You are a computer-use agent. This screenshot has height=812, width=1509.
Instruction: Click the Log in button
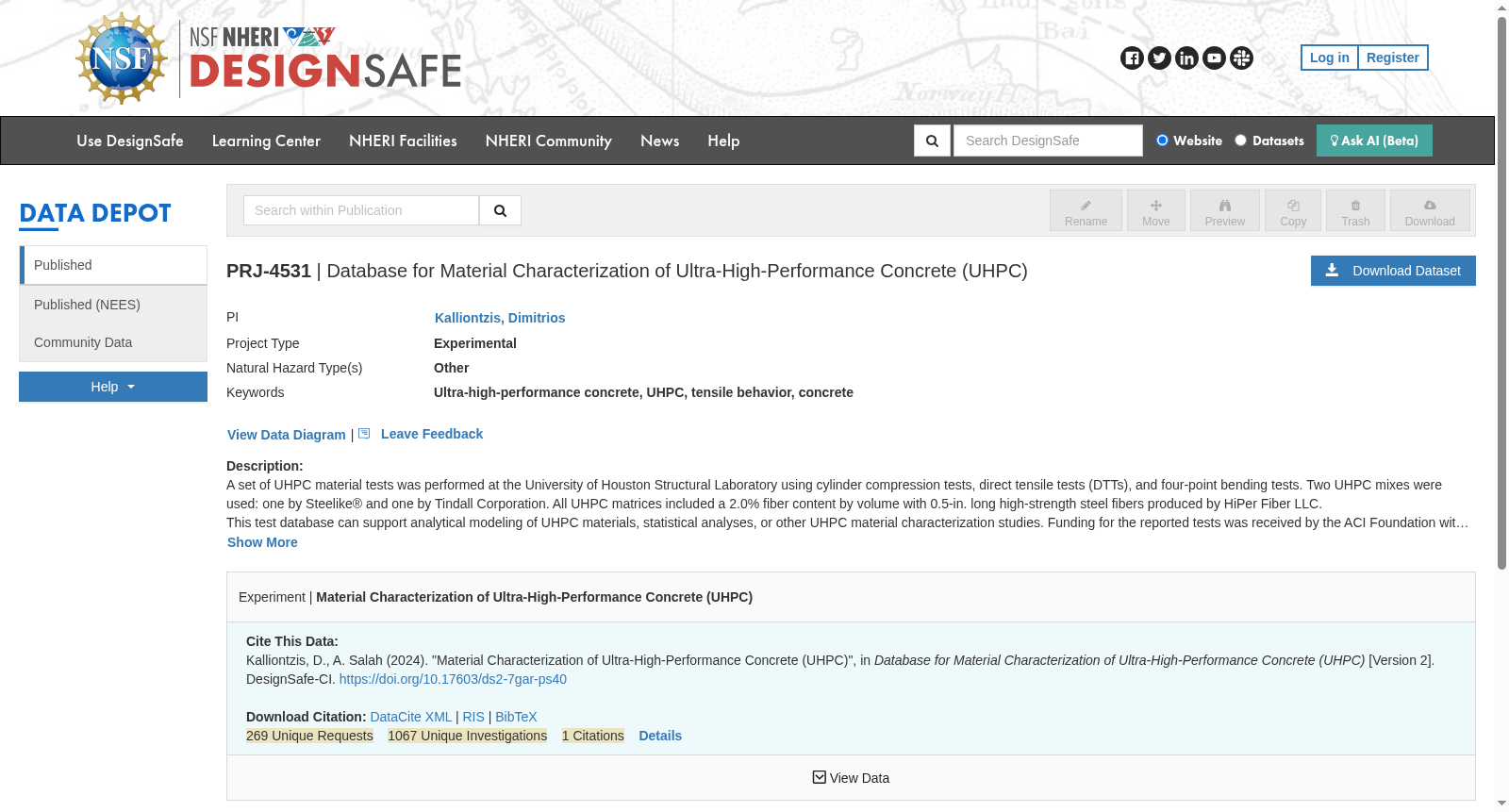point(1330,58)
